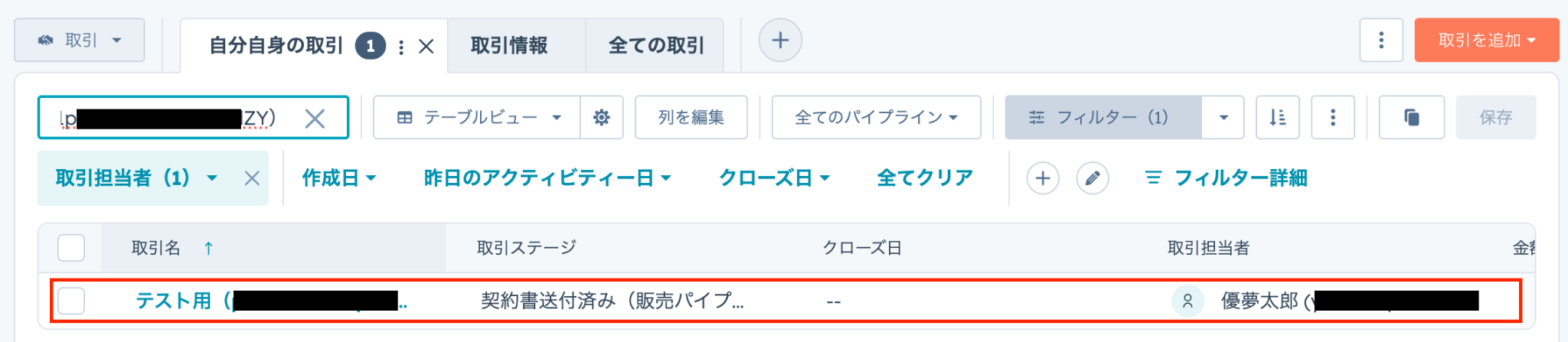Click the 列を編集 button

pos(691,117)
